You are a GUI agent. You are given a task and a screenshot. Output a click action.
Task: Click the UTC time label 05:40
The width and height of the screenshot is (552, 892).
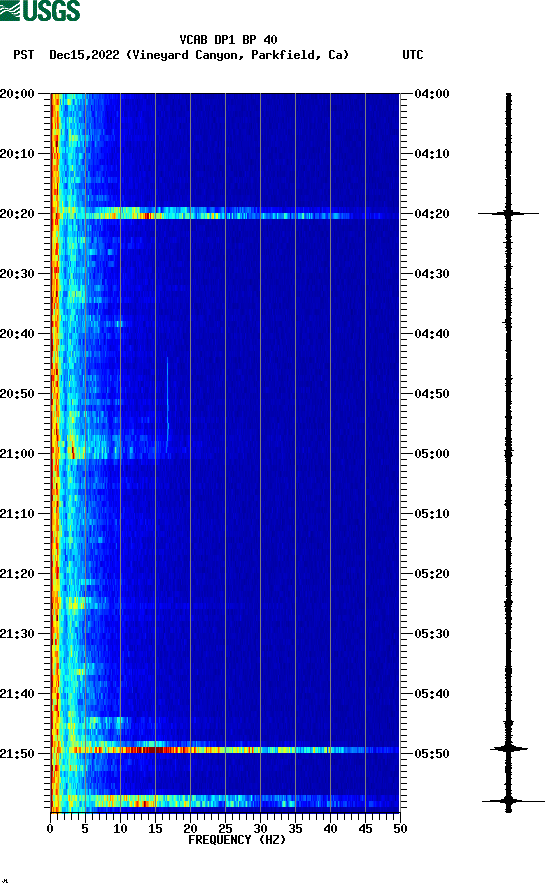pyautogui.click(x=432, y=694)
